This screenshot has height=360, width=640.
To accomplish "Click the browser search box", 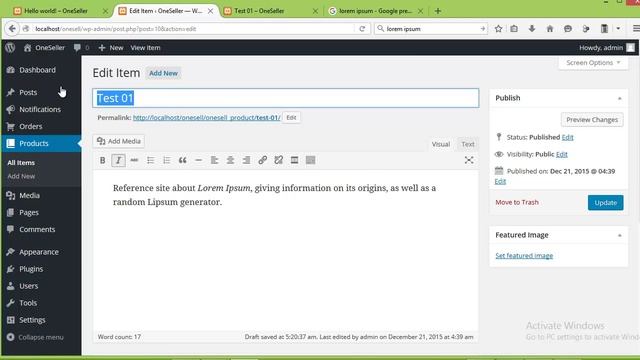I will tap(431, 29).
